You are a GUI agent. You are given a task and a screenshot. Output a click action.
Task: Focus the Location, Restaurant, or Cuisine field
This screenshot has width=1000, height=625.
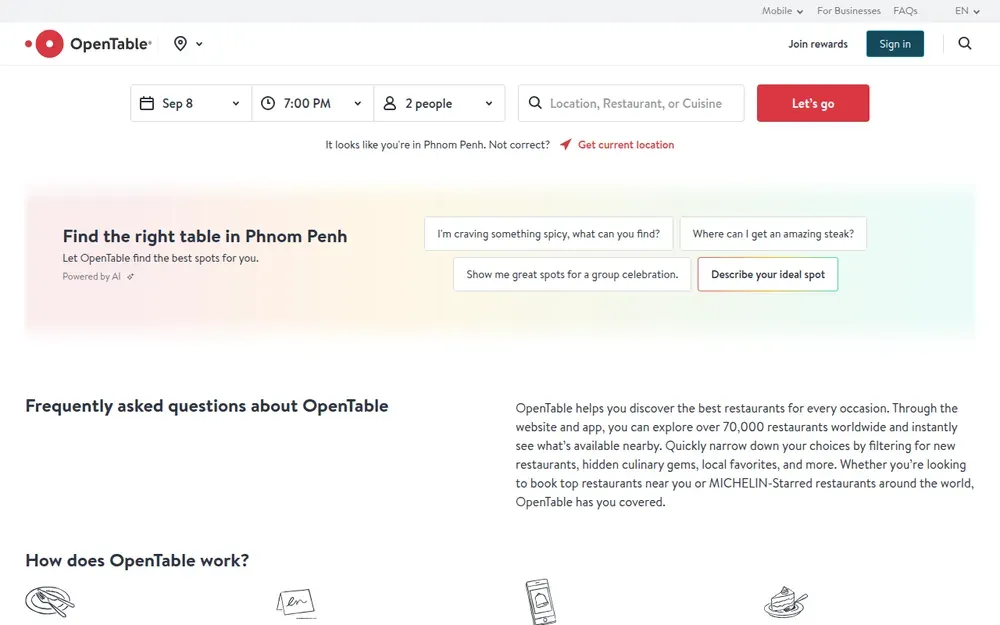(631, 103)
